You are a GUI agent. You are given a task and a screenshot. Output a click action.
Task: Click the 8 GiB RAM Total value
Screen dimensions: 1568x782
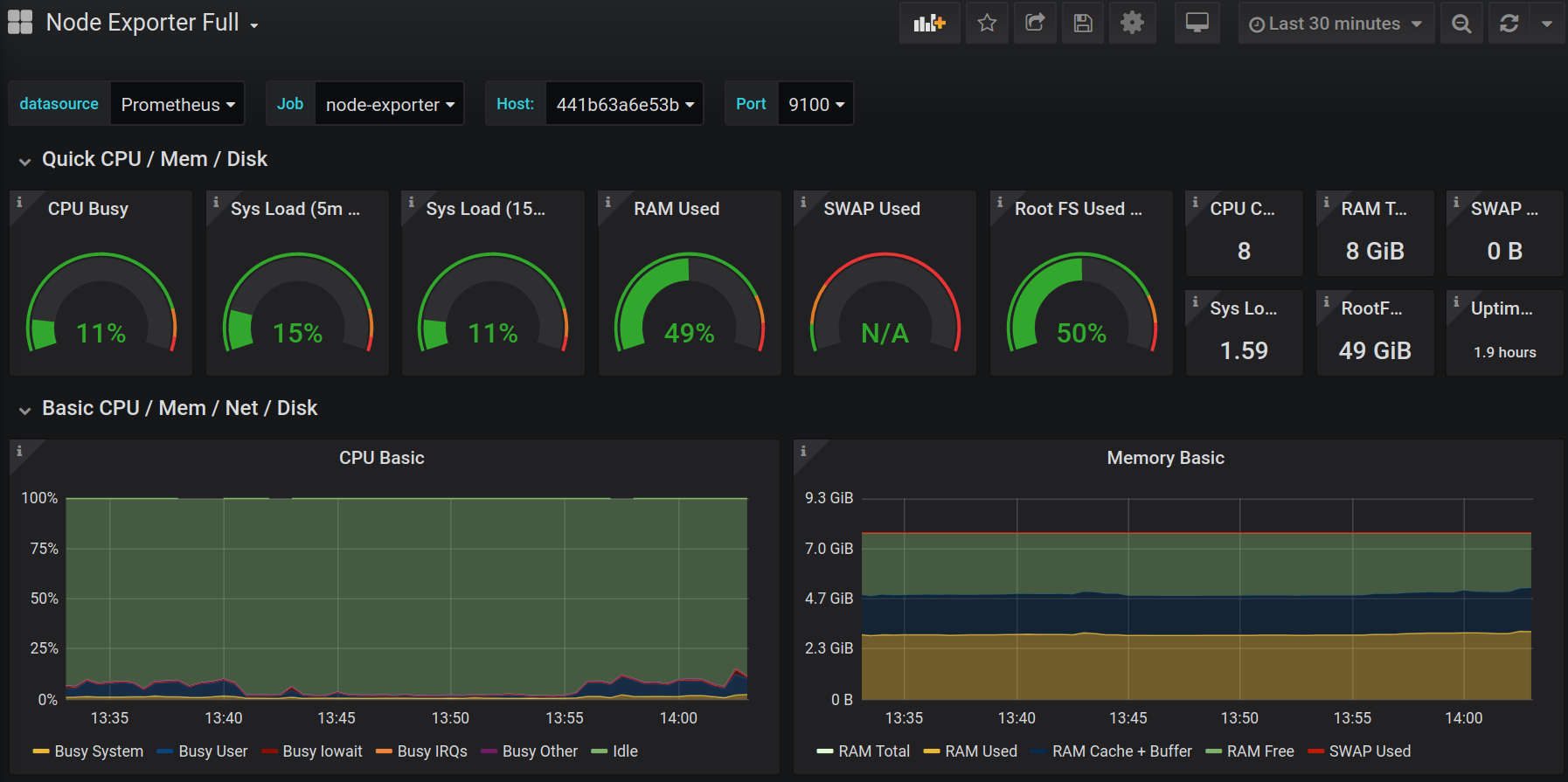[x=1375, y=251]
